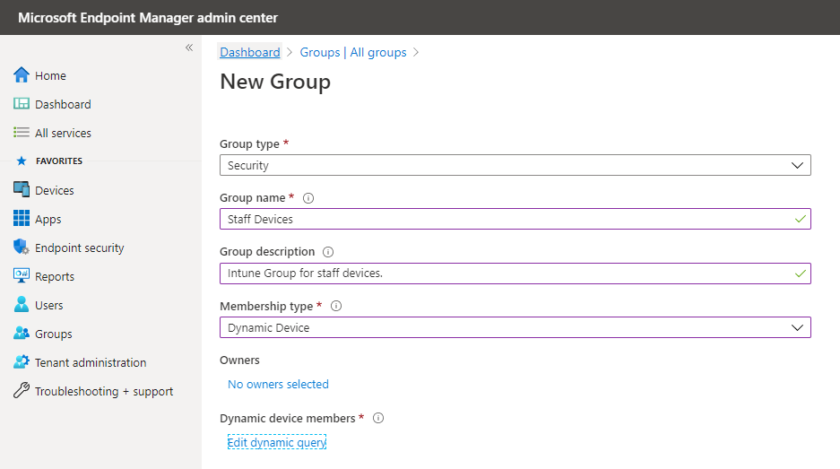Click the Microsoft Endpoint Manager admin center title
Screen dimensions: 840x469
pyautogui.click(x=148, y=18)
